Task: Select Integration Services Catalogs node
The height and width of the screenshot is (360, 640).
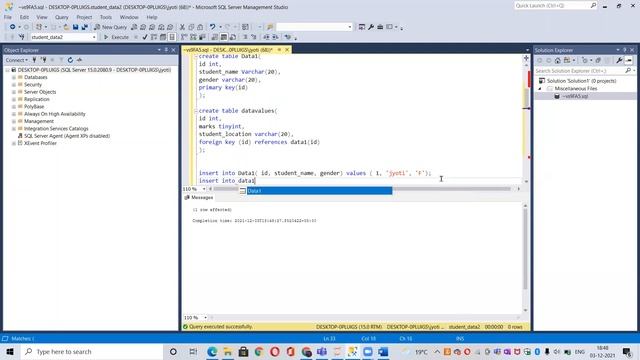Action: click(56, 129)
